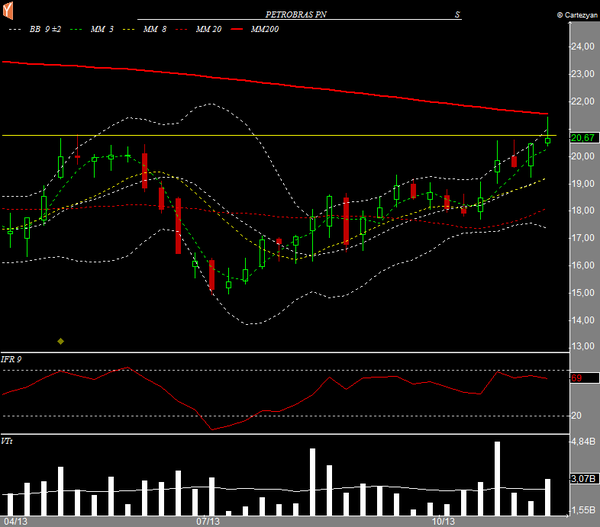Click the 07/13 date axis marker

coord(208,521)
